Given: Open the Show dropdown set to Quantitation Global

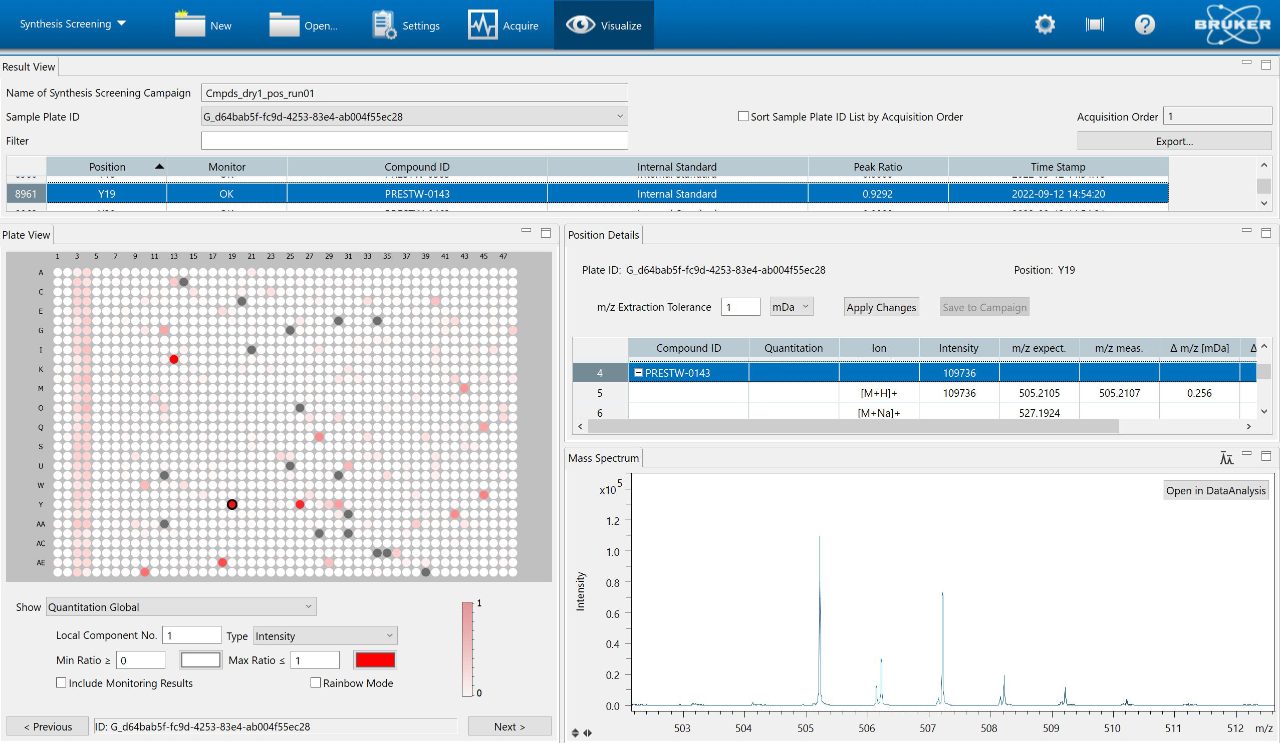Looking at the screenshot, I should (x=305, y=606).
